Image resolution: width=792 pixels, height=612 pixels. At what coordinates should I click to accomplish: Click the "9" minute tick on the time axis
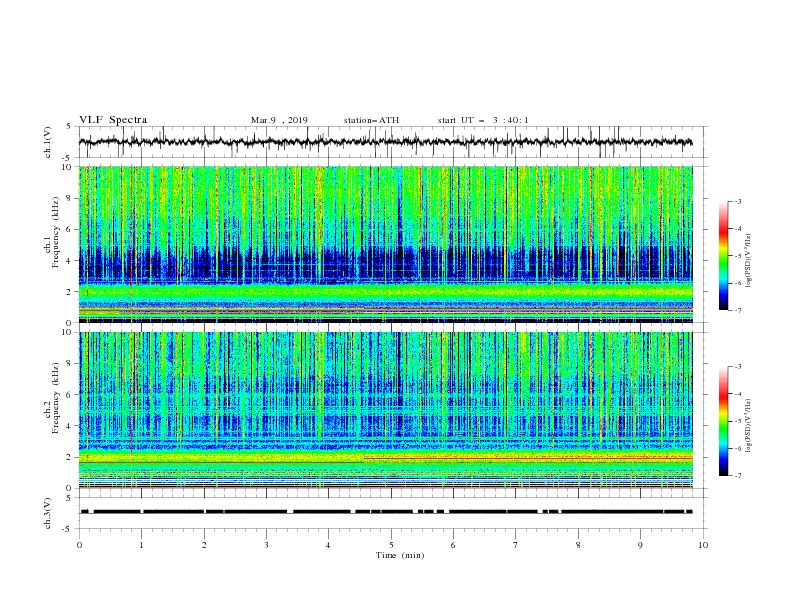point(640,545)
